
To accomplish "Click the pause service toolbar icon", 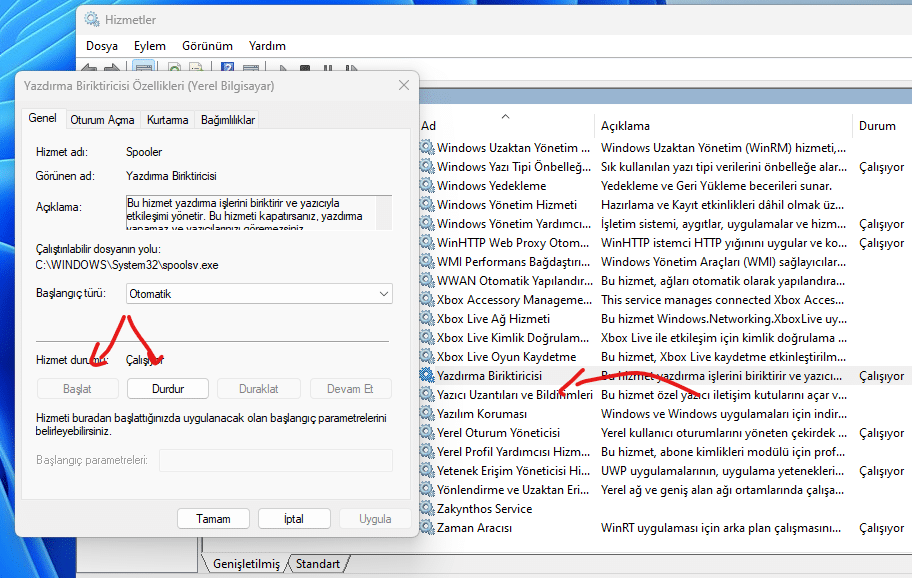I will tap(328, 69).
